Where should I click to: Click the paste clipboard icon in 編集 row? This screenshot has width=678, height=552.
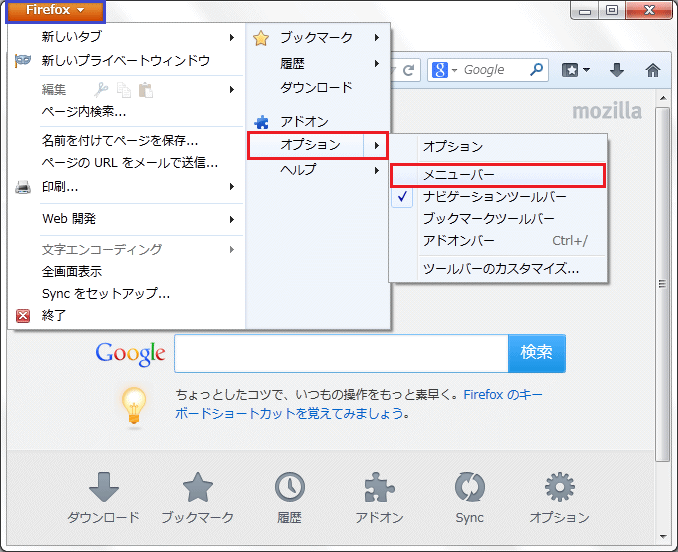click(146, 90)
